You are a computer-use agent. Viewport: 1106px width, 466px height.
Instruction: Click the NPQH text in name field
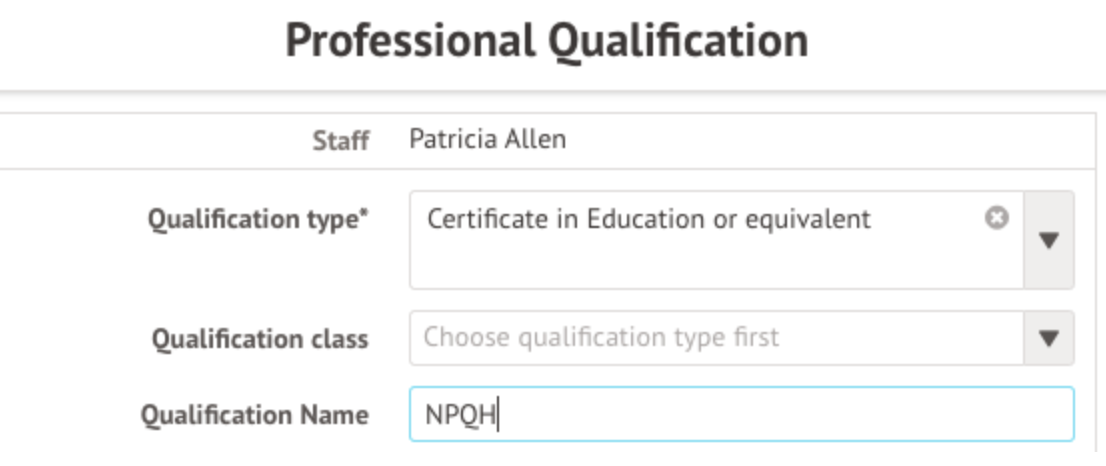coord(460,415)
